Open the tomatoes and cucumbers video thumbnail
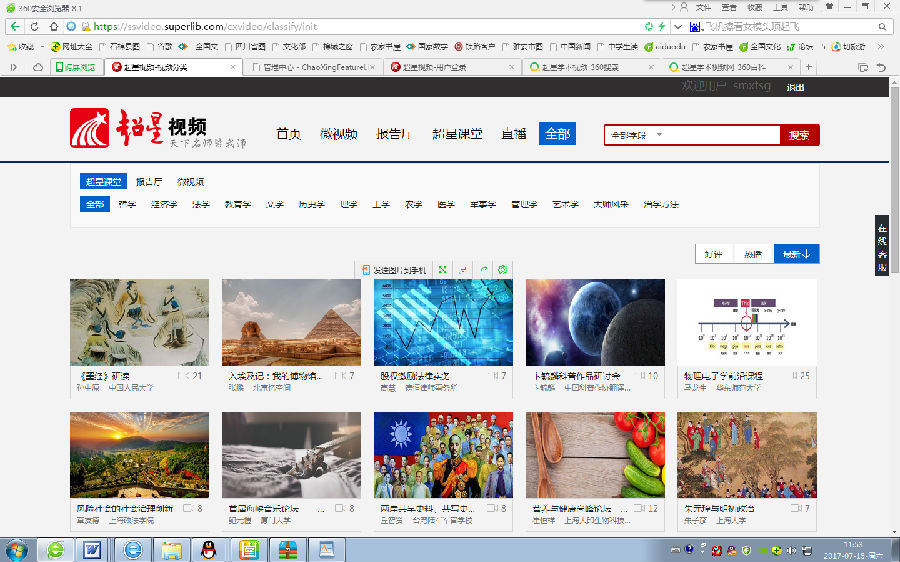The height and width of the screenshot is (562, 900). click(x=595, y=455)
